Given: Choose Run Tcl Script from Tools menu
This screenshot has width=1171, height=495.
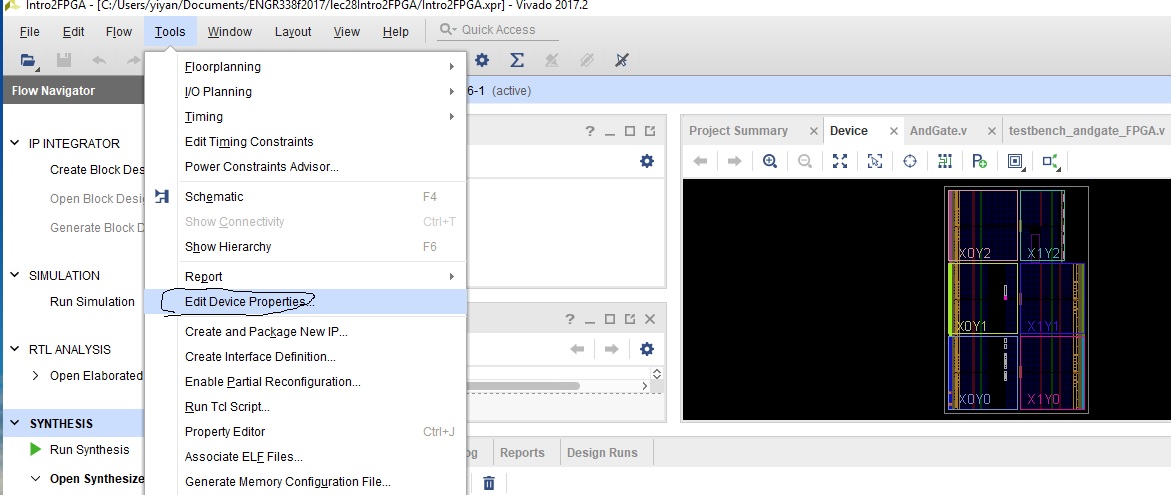Looking at the screenshot, I should (x=227, y=407).
